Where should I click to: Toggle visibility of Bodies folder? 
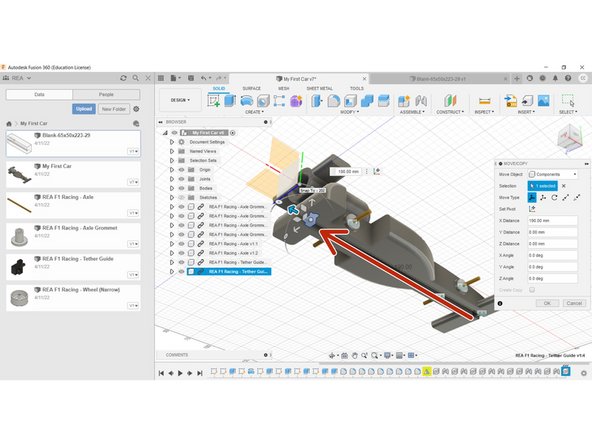pos(182,188)
